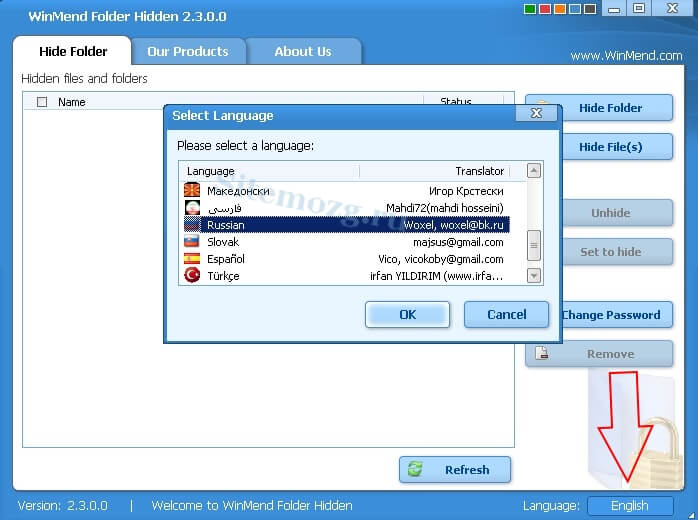Screen dimensions: 698x520
Task: Click the document icon on Remove button
Action: [x=541, y=353]
